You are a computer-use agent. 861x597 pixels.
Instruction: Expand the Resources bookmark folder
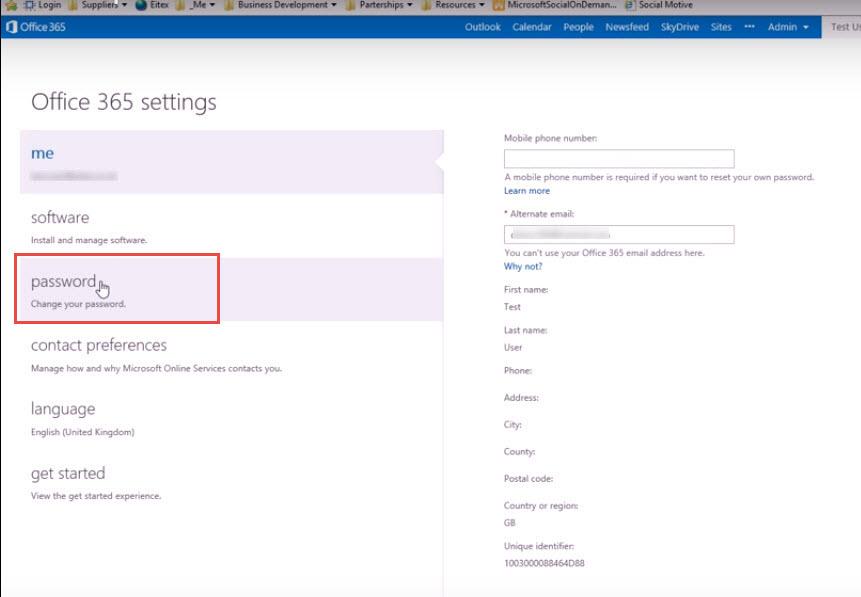pyautogui.click(x=454, y=5)
